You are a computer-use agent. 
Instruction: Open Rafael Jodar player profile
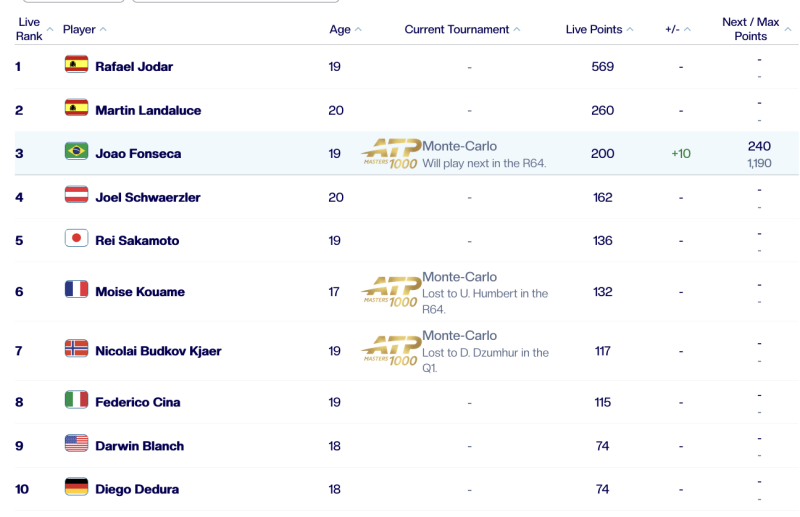134,66
